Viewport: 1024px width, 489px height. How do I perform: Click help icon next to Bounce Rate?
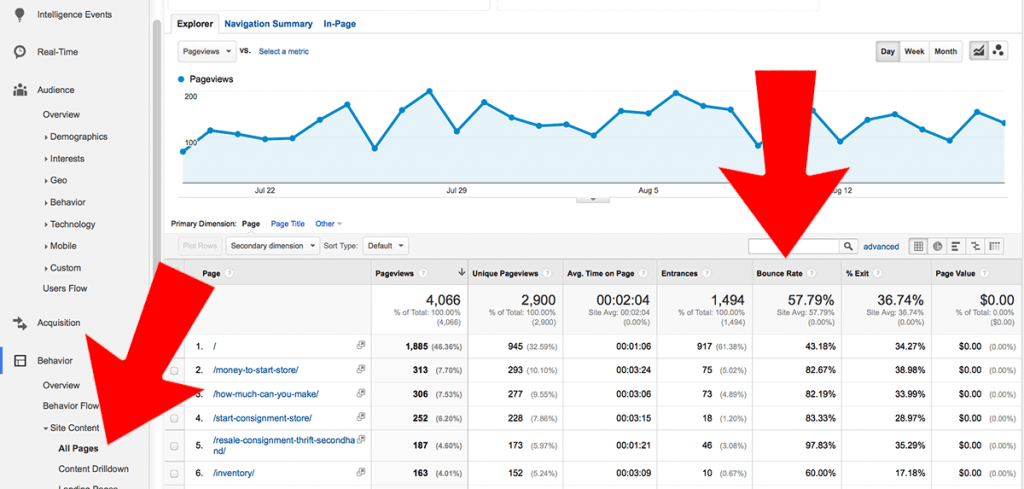[x=811, y=273]
